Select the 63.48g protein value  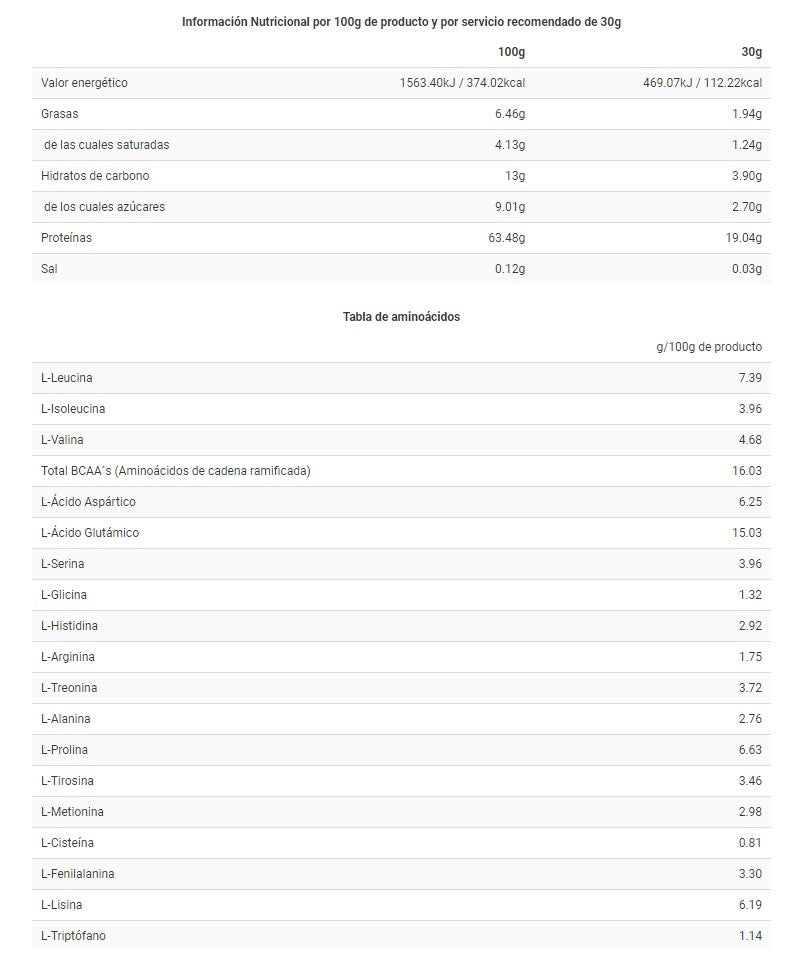click(x=509, y=238)
